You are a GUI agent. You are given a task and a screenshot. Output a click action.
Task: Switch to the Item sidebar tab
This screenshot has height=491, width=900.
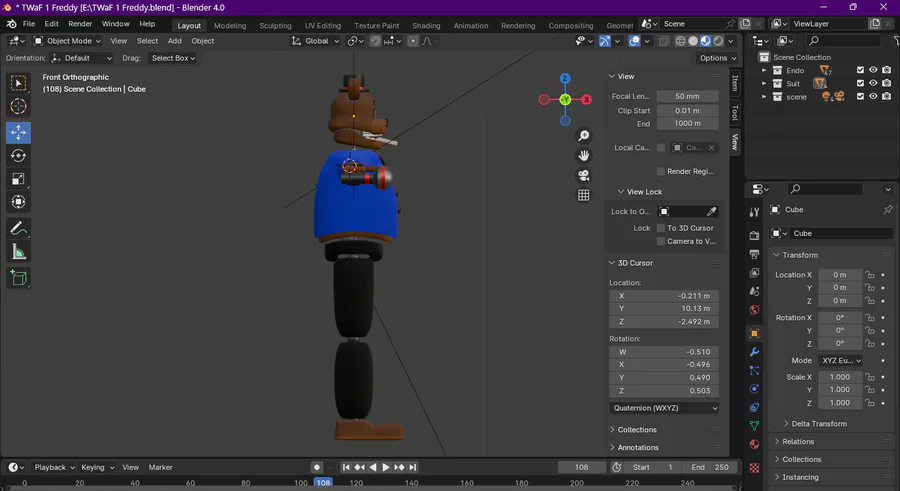(x=735, y=84)
